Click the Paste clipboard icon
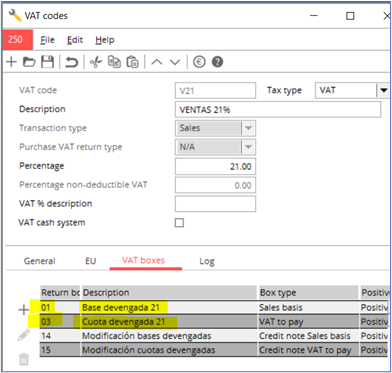 pos(132,62)
